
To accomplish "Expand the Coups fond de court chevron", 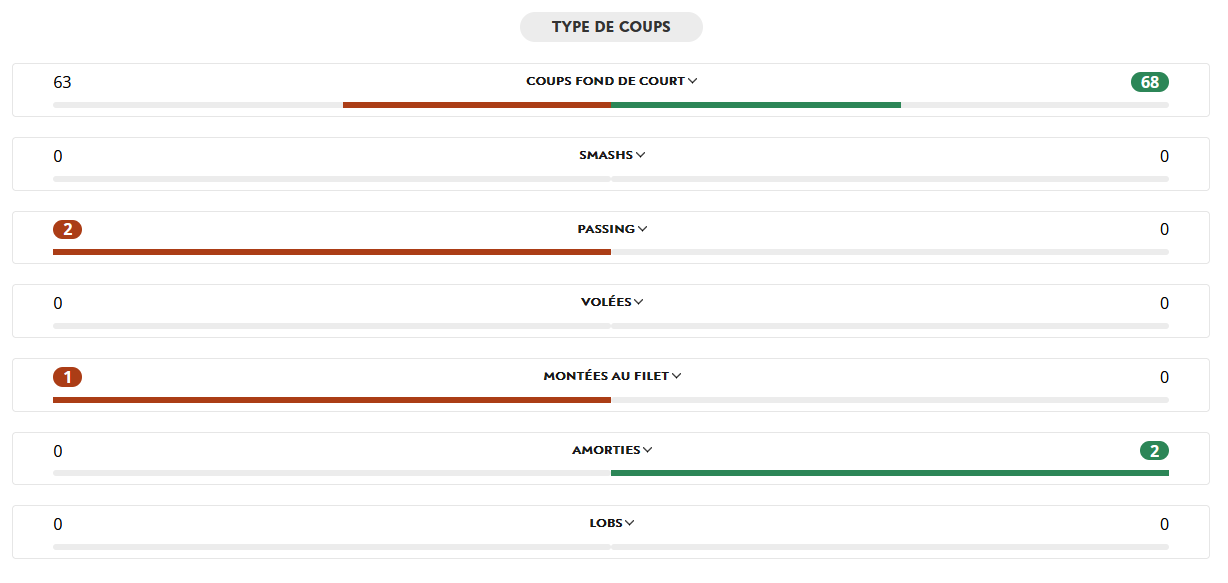I will point(693,82).
